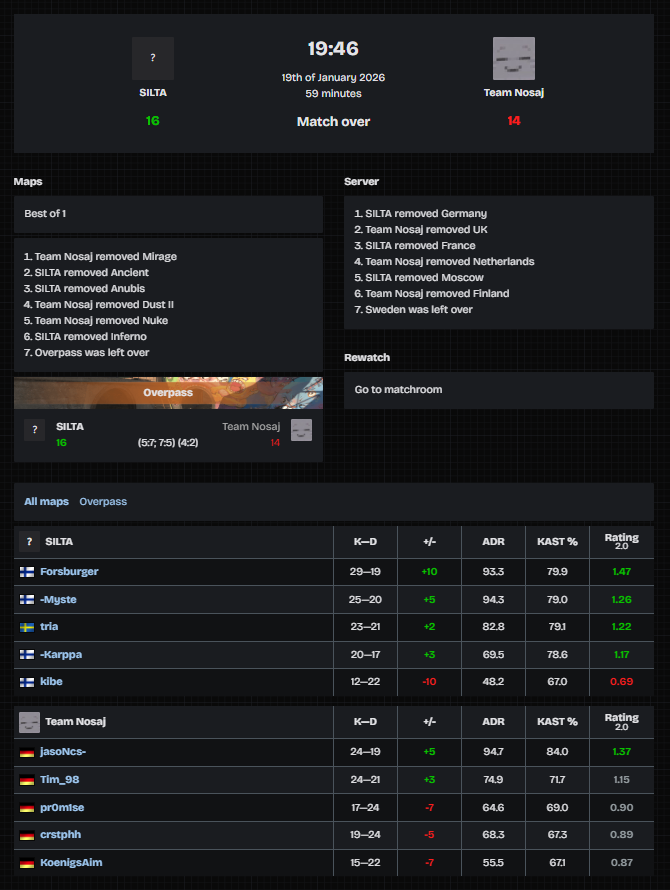
Task: Click Forsburger's 1.47 rating value
Action: (x=622, y=572)
